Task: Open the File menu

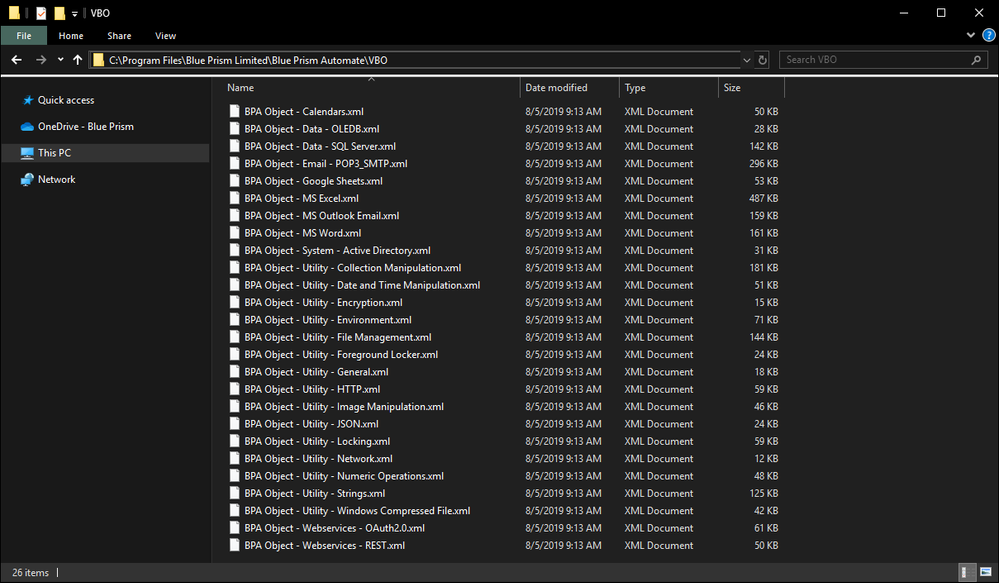Action: point(24,36)
